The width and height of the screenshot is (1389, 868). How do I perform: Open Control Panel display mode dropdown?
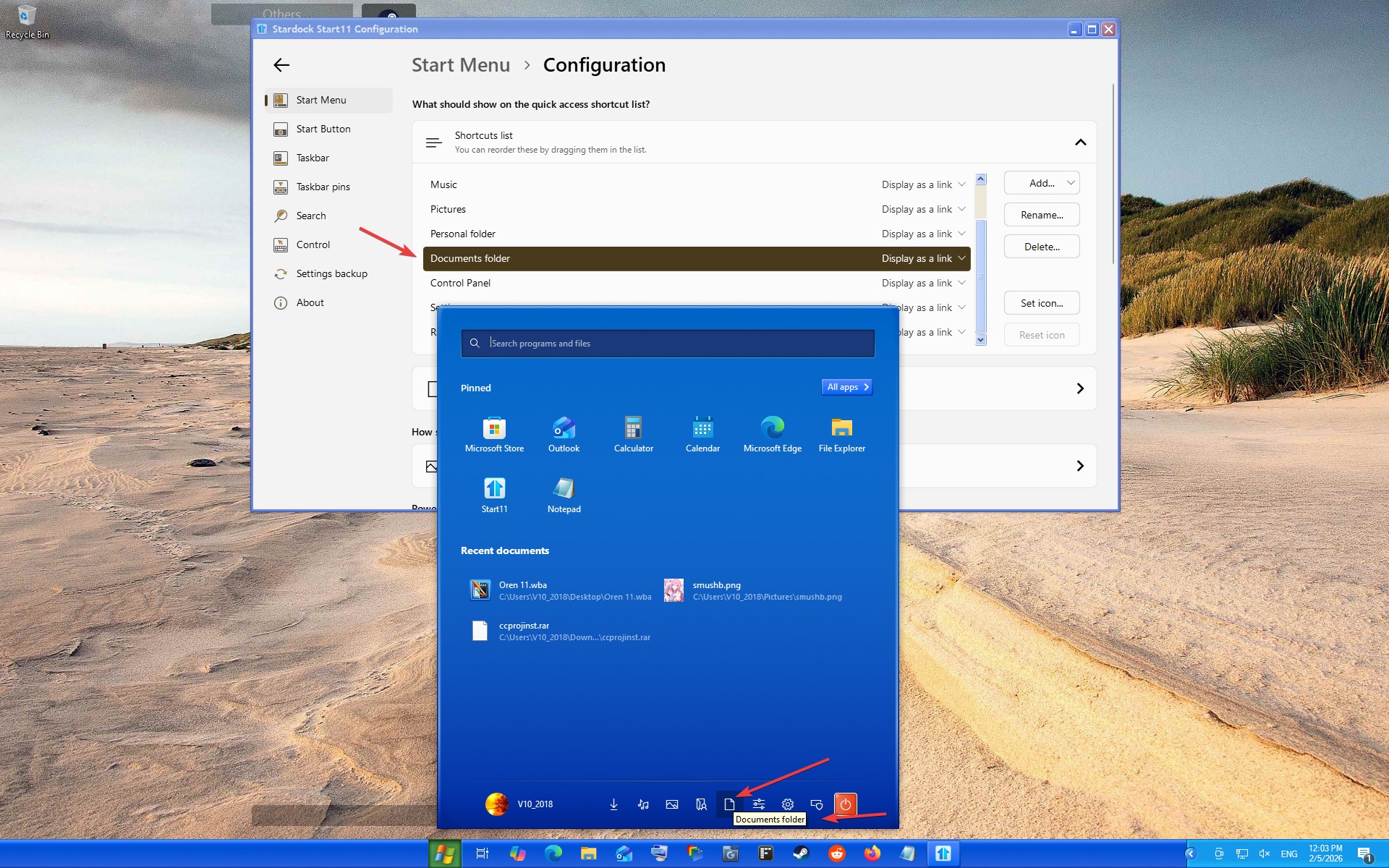[x=923, y=283]
